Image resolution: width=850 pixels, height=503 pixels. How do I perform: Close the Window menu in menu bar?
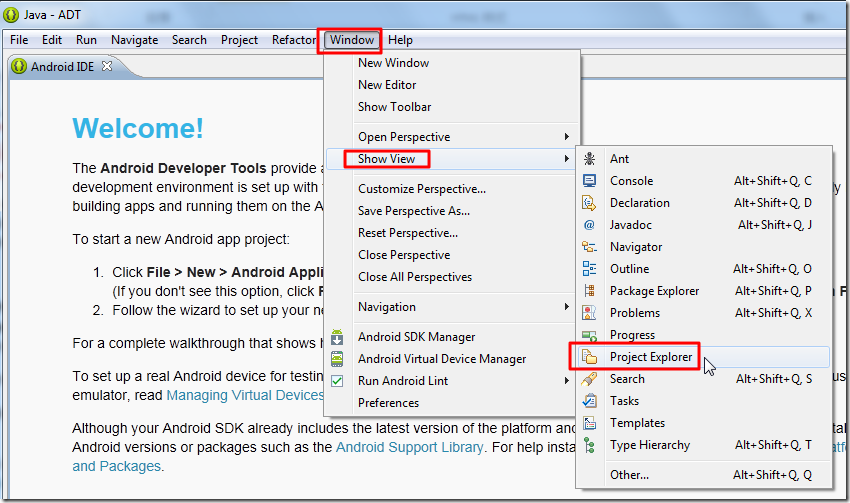[352, 40]
